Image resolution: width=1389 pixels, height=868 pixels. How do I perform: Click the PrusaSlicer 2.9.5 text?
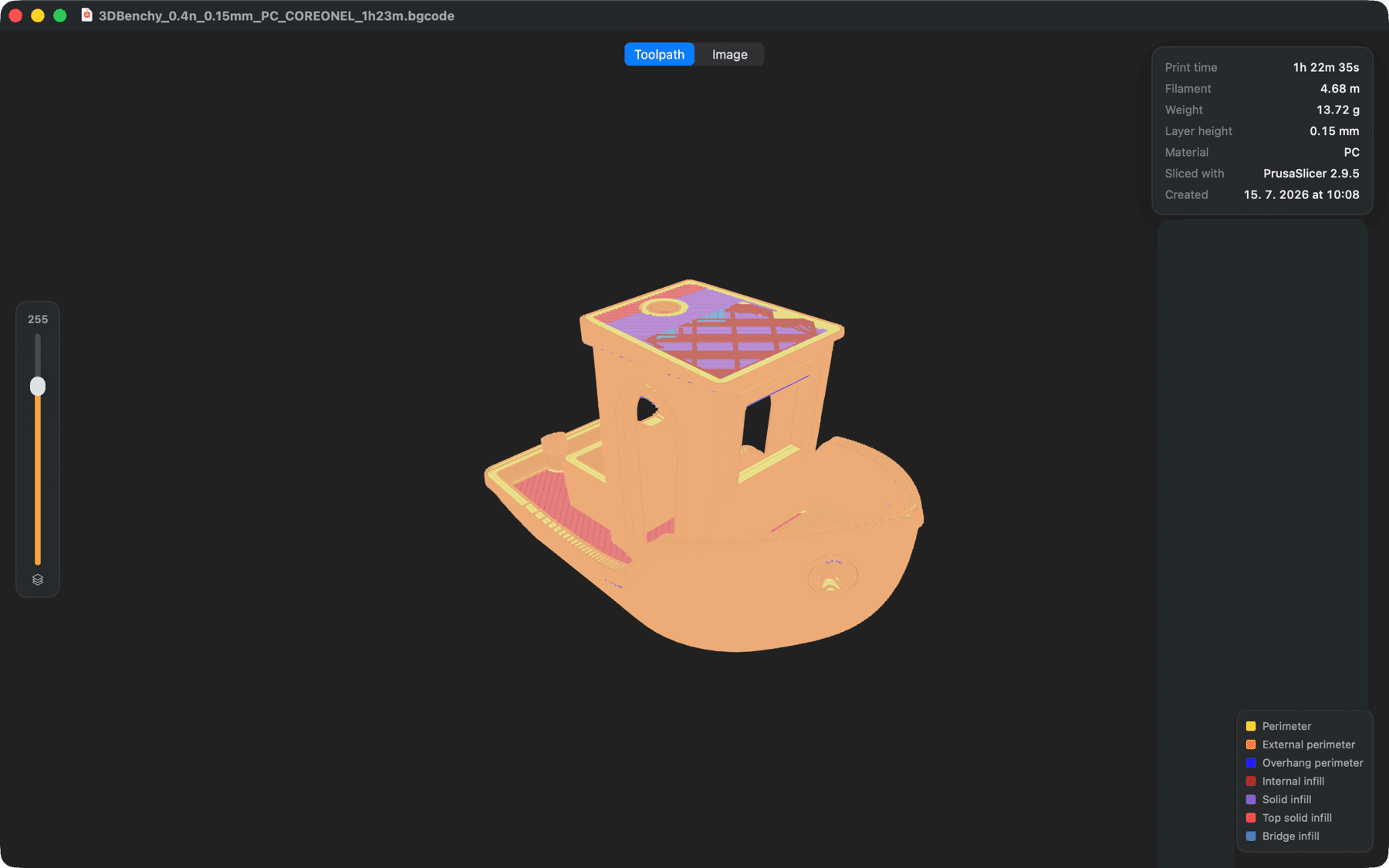pyautogui.click(x=1311, y=174)
